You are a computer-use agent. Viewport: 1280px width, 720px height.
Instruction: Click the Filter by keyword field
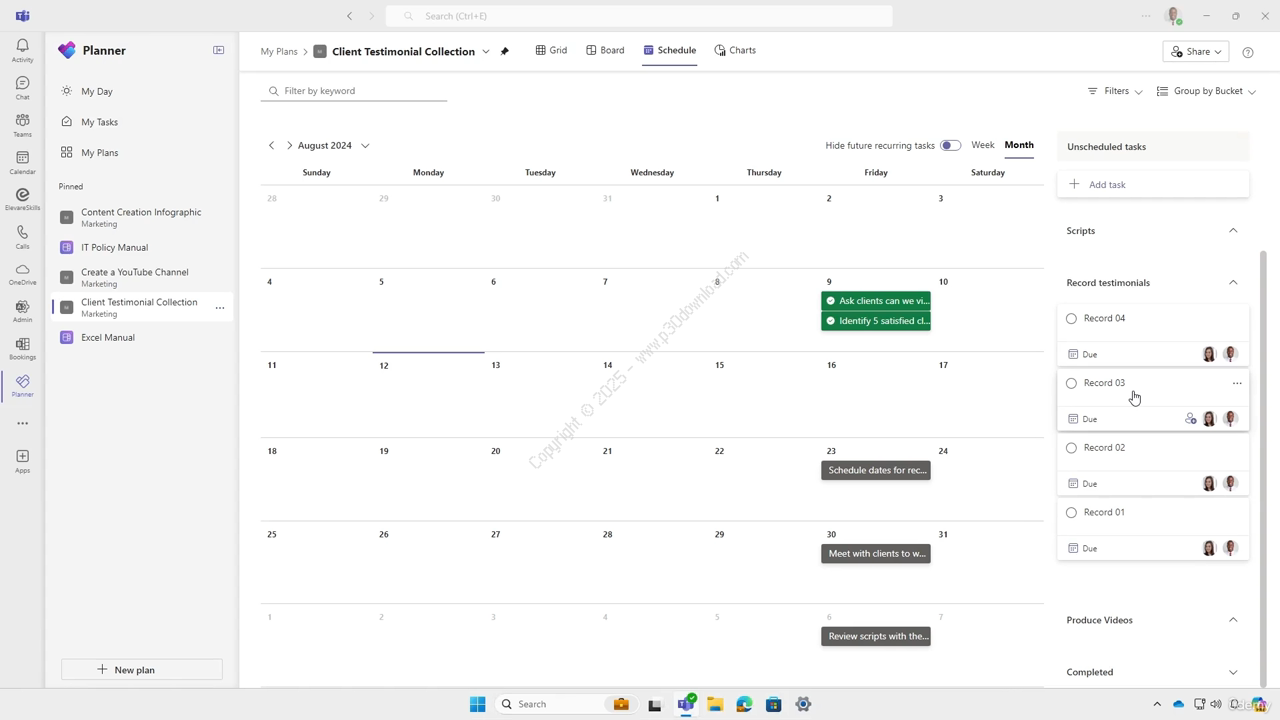pos(360,91)
